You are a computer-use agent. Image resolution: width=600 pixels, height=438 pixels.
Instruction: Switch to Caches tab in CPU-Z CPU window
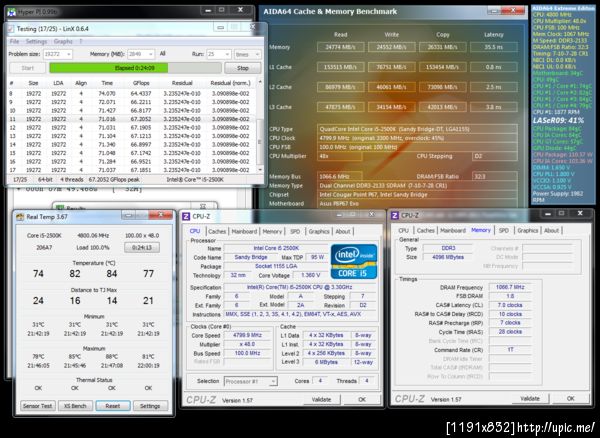(217, 231)
